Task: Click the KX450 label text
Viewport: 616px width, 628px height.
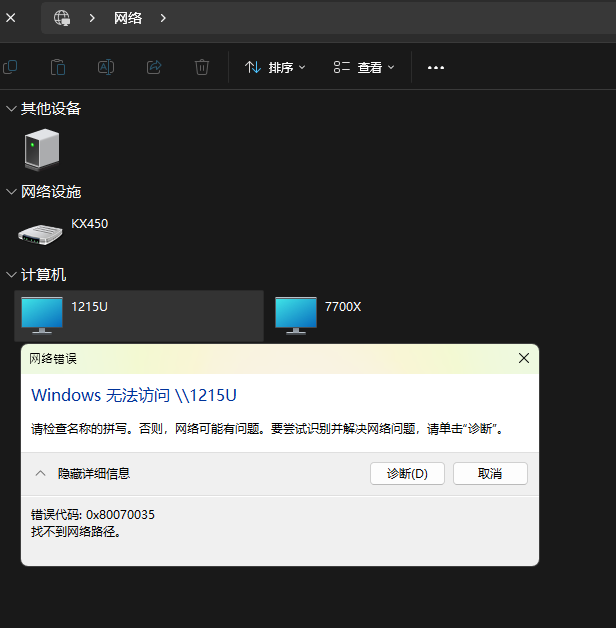Action: [x=90, y=223]
